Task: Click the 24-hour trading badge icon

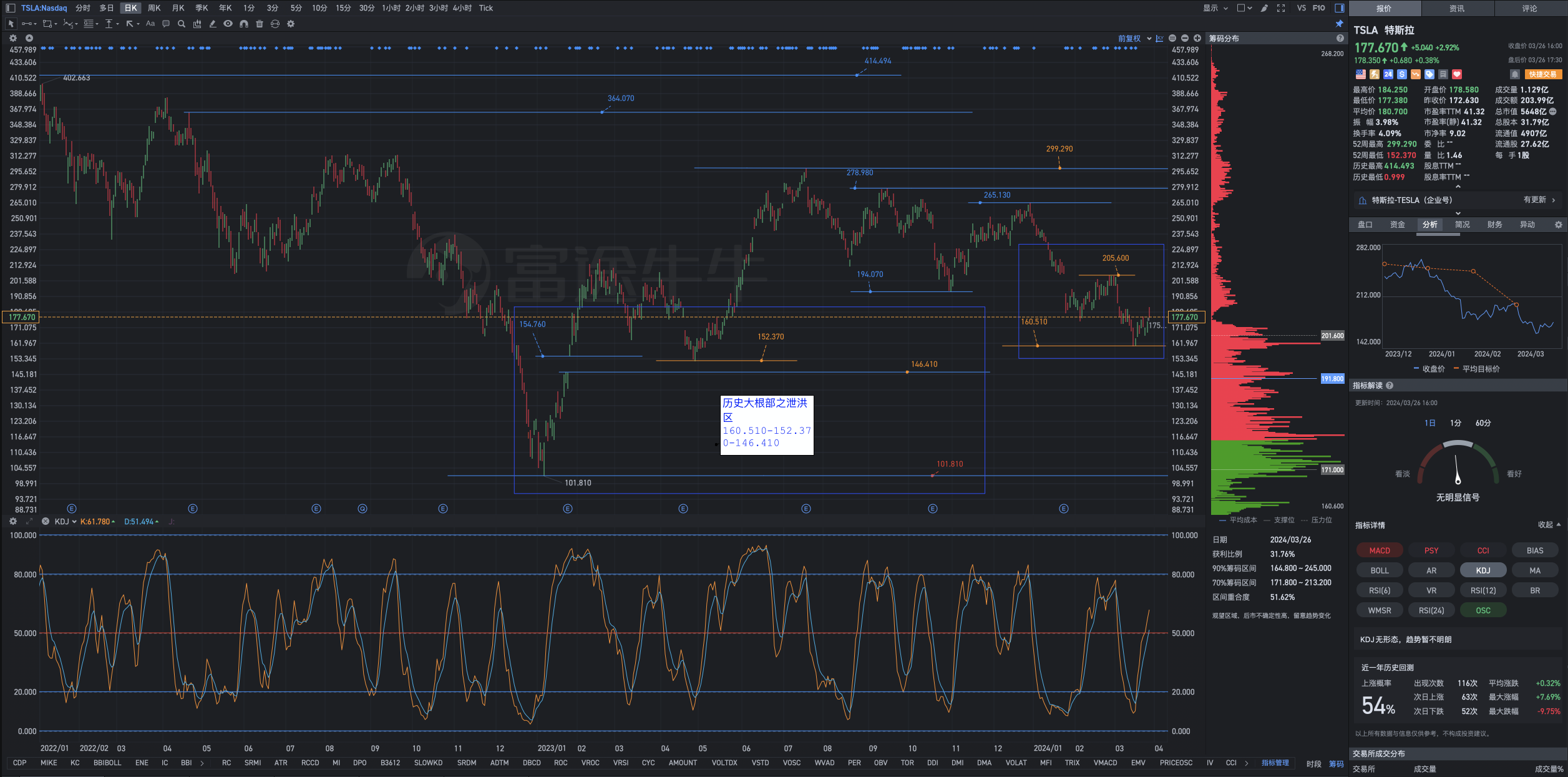Action: 1388,74
